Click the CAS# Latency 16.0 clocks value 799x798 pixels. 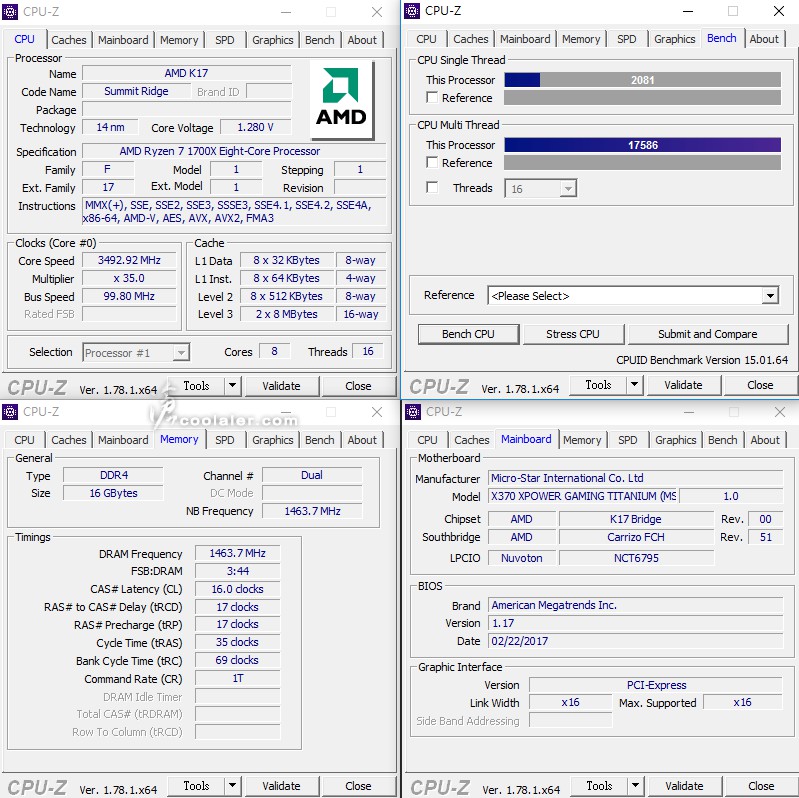pos(237,589)
